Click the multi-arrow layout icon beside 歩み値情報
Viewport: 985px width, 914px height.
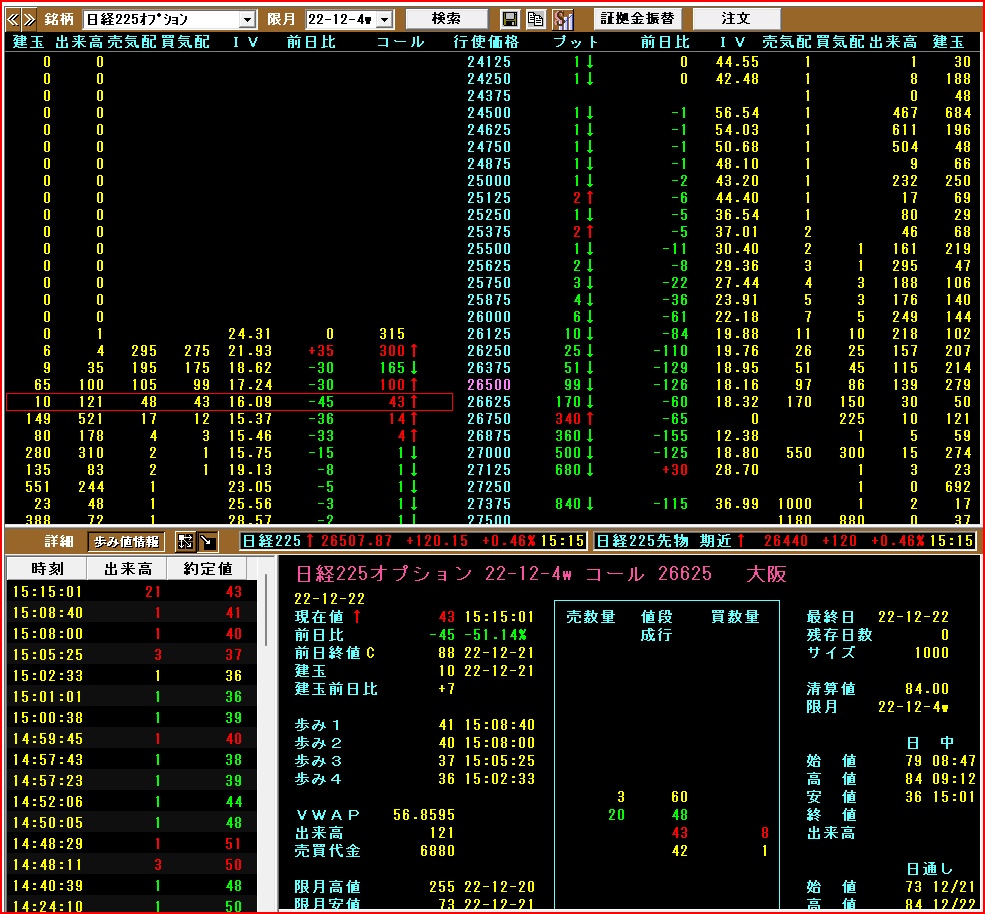click(185, 542)
